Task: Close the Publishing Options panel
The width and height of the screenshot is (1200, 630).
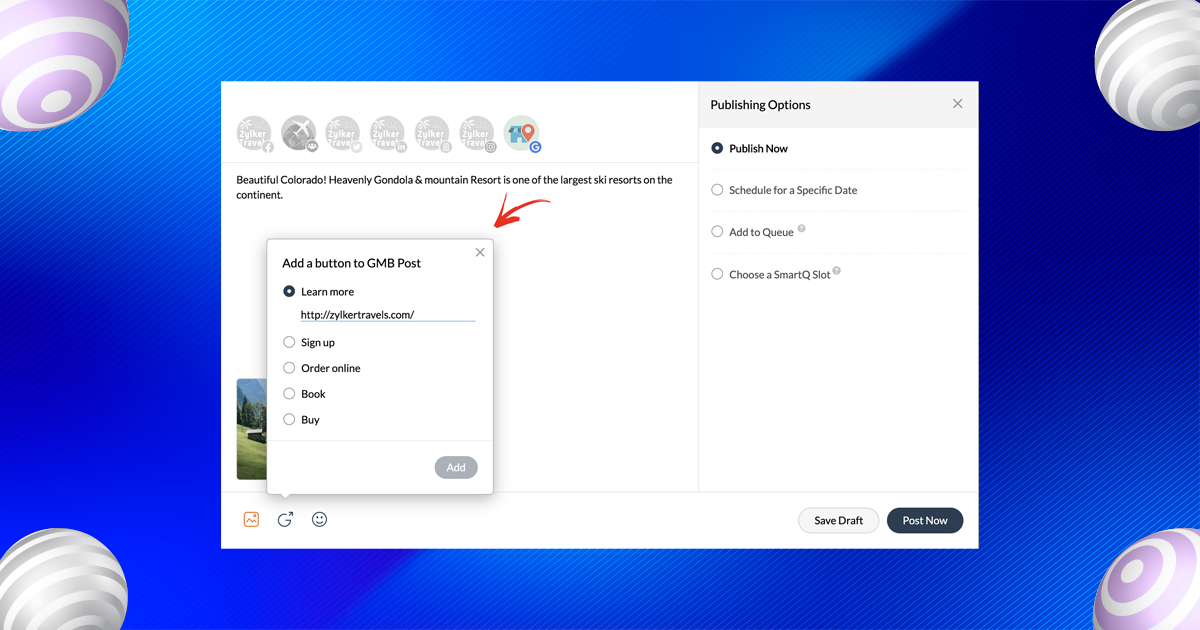Action: click(958, 104)
